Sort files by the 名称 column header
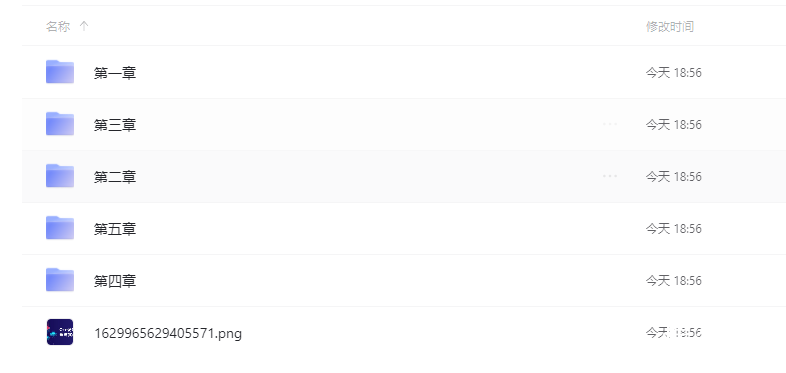Screen dimensions: 786x373 [58, 26]
